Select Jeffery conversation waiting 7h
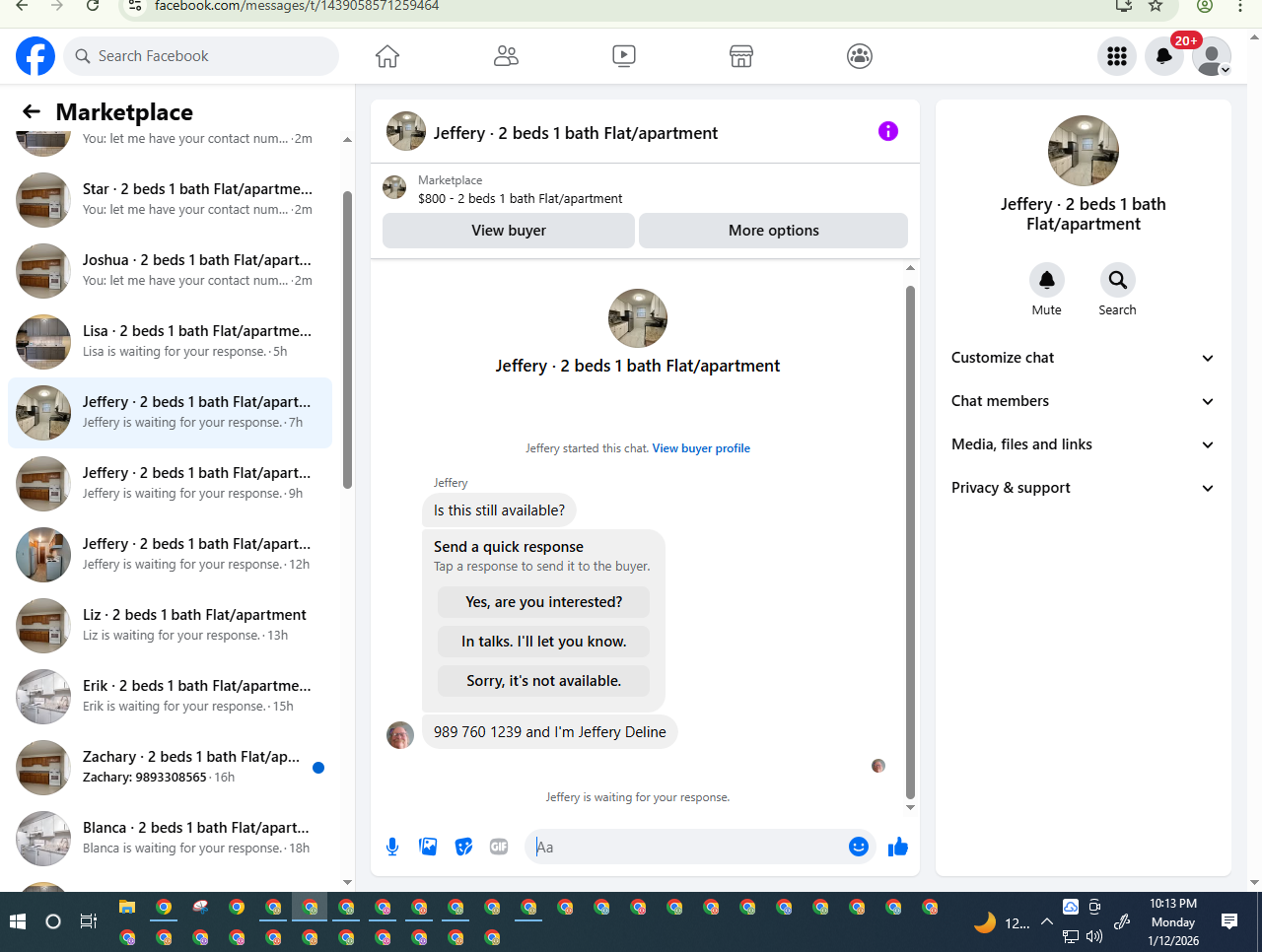Screen dimensions: 1262x952 [x=170, y=412]
